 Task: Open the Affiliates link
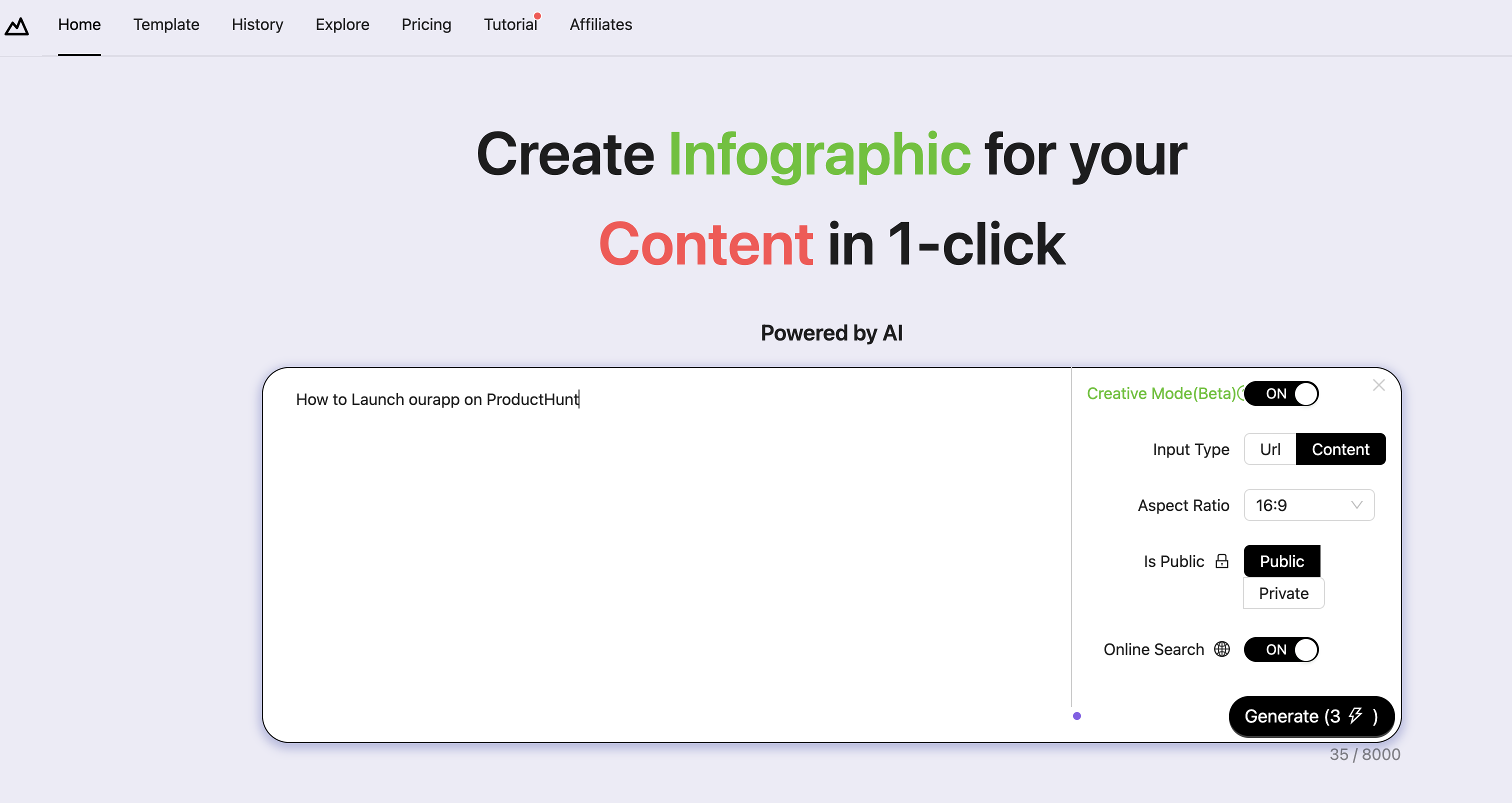tap(600, 24)
